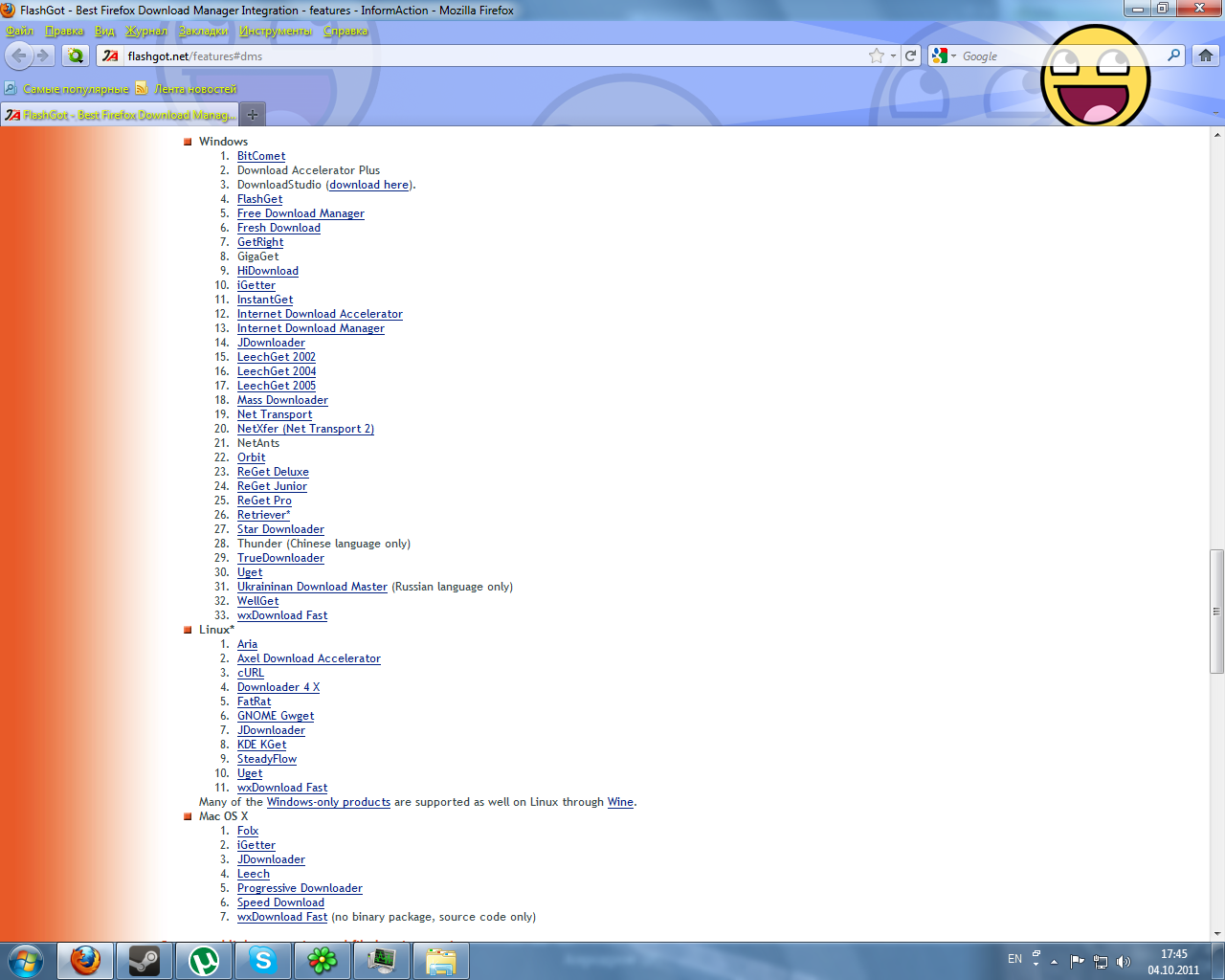
Task: Open the Free Download Manager link
Action: pyautogui.click(x=301, y=213)
